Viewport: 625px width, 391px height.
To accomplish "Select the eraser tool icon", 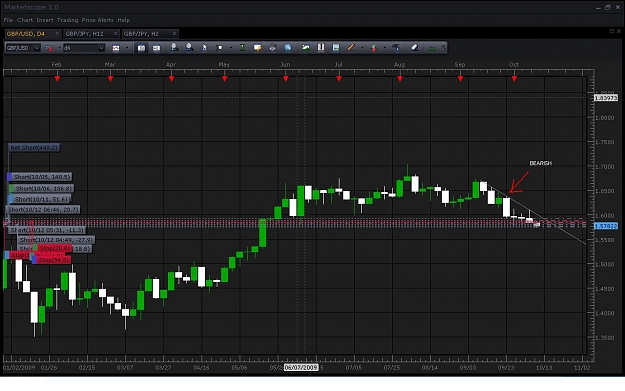I will pos(415,48).
